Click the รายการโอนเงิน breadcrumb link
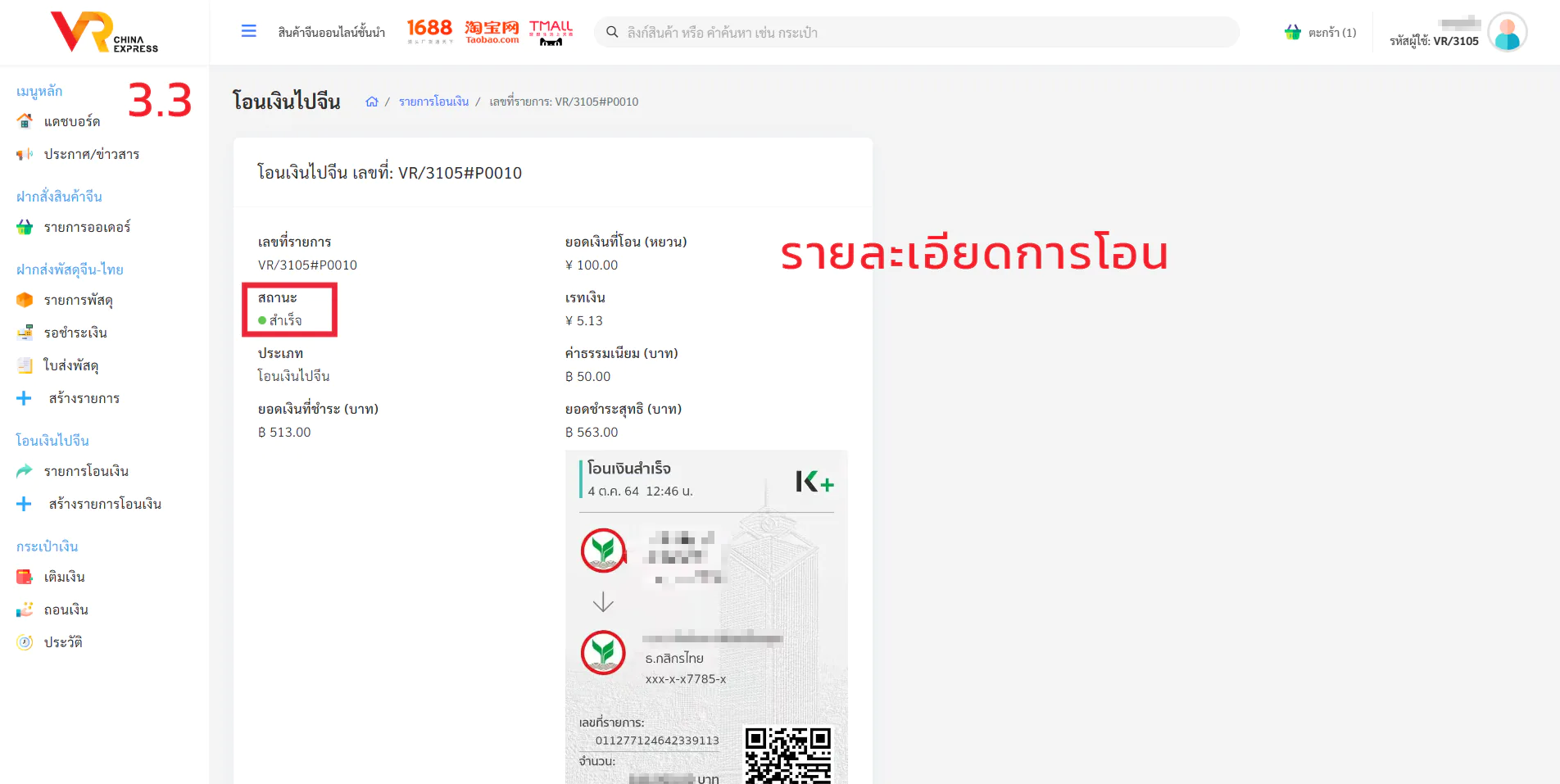This screenshot has height=784, width=1560. pos(433,102)
